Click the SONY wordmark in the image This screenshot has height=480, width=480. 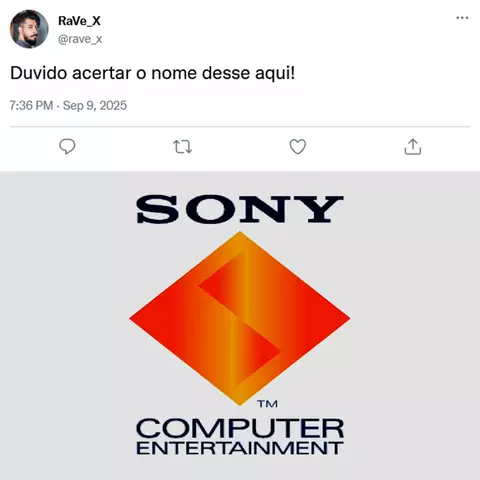click(x=240, y=209)
